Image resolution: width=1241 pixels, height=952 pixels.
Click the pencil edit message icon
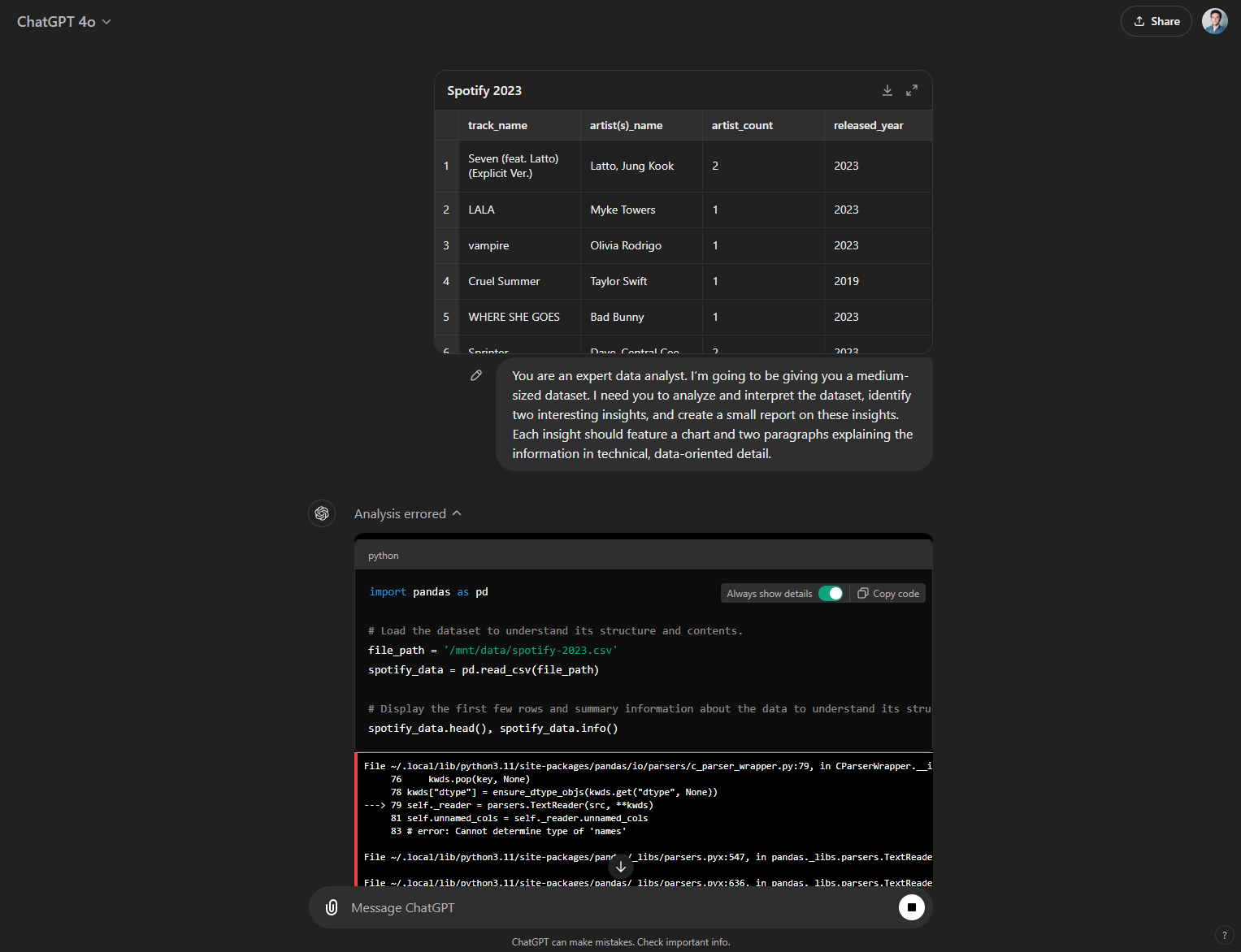[476, 375]
